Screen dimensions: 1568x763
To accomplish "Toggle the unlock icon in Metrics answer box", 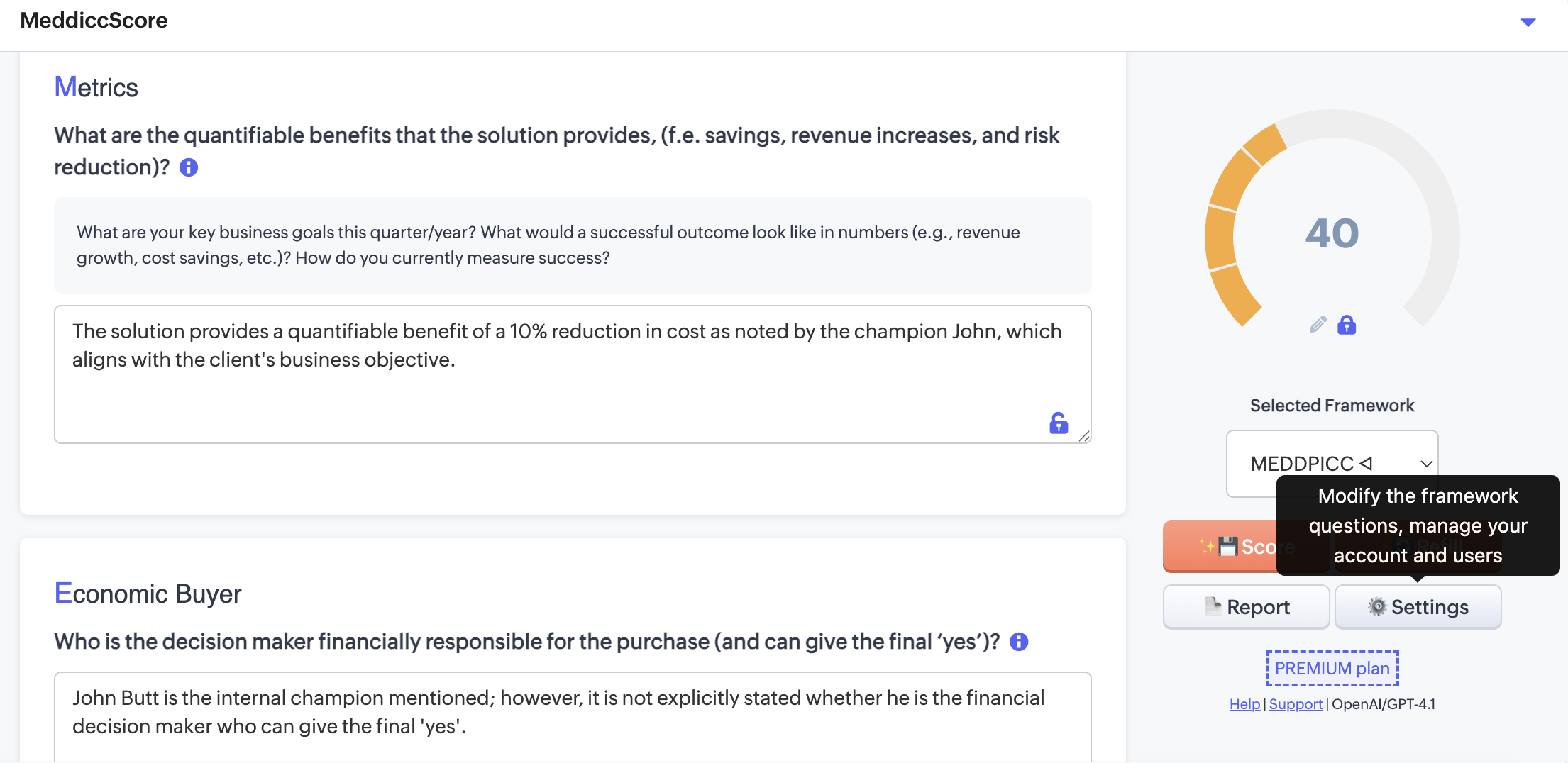I will 1059,423.
